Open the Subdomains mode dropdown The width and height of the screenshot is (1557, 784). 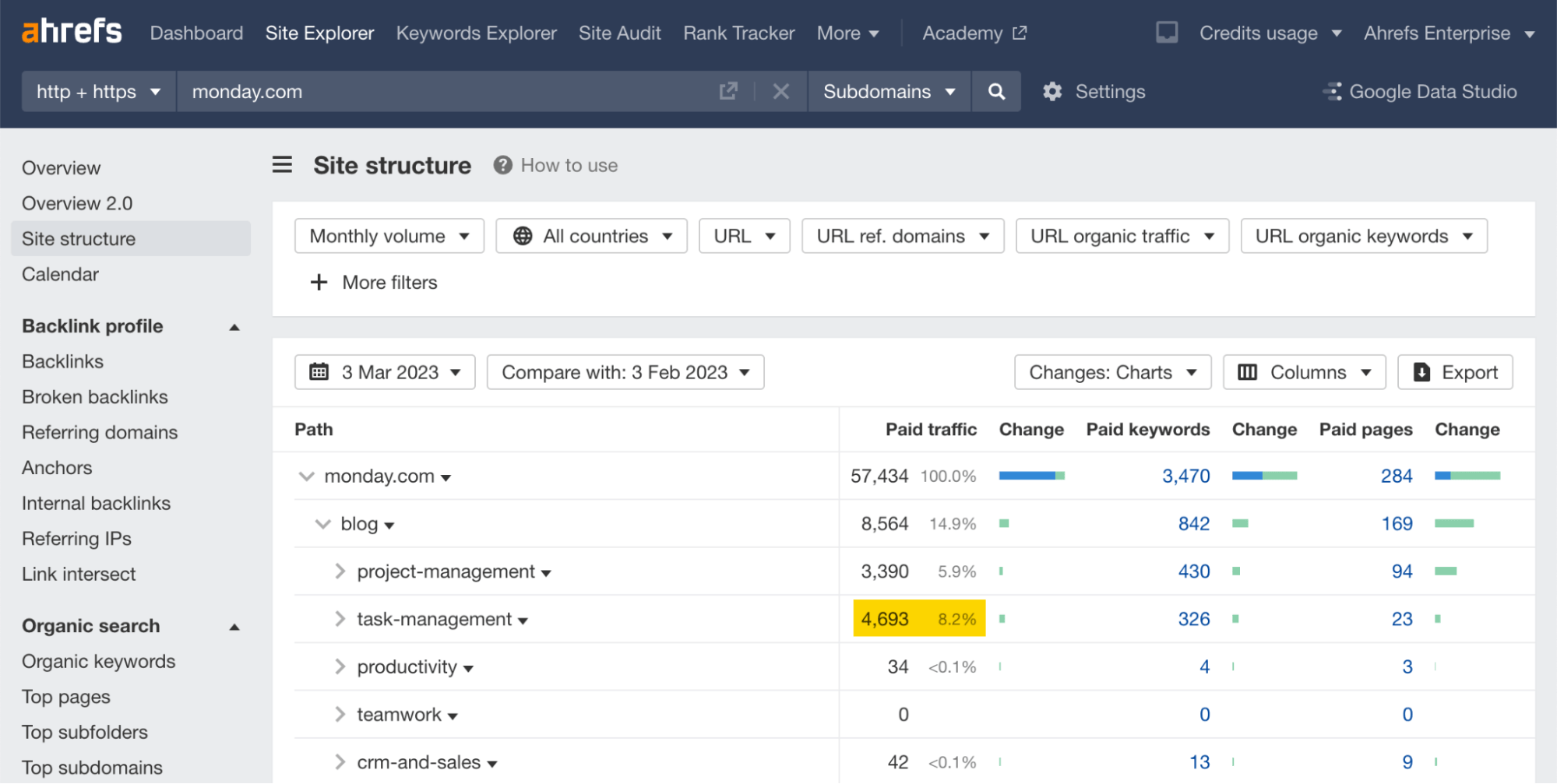[x=889, y=91]
